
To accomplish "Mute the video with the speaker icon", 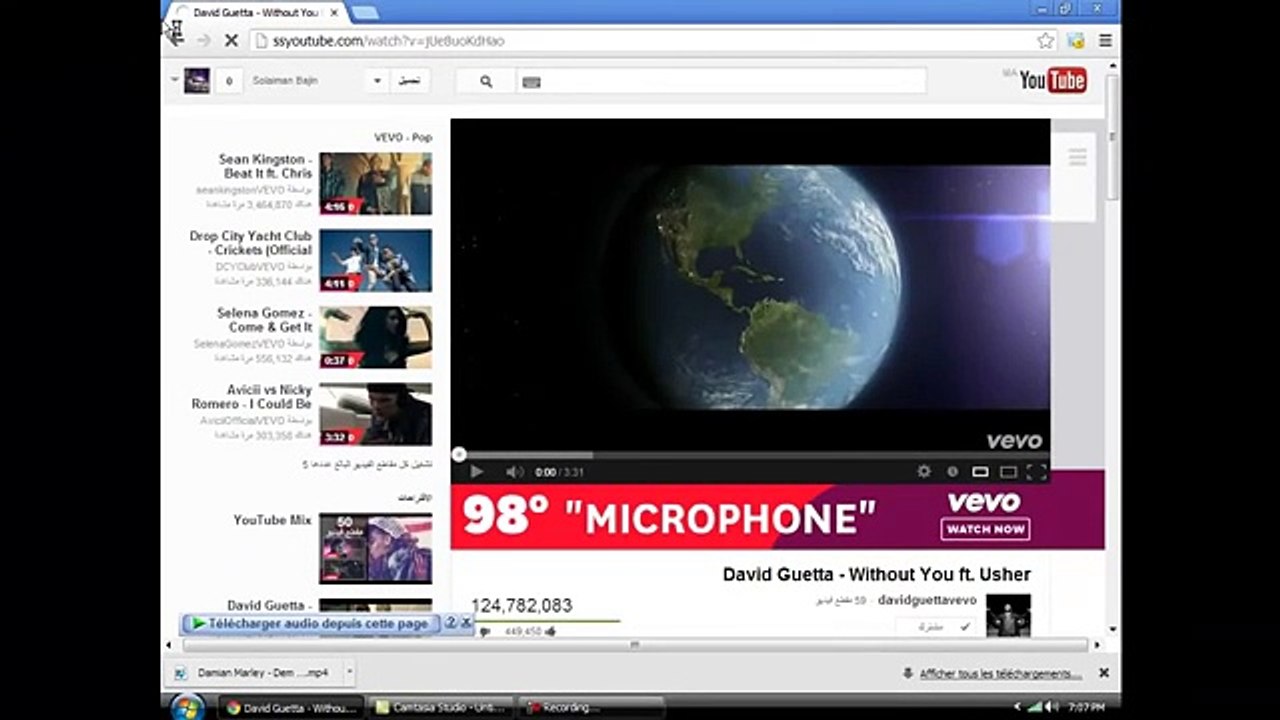I will [x=514, y=472].
